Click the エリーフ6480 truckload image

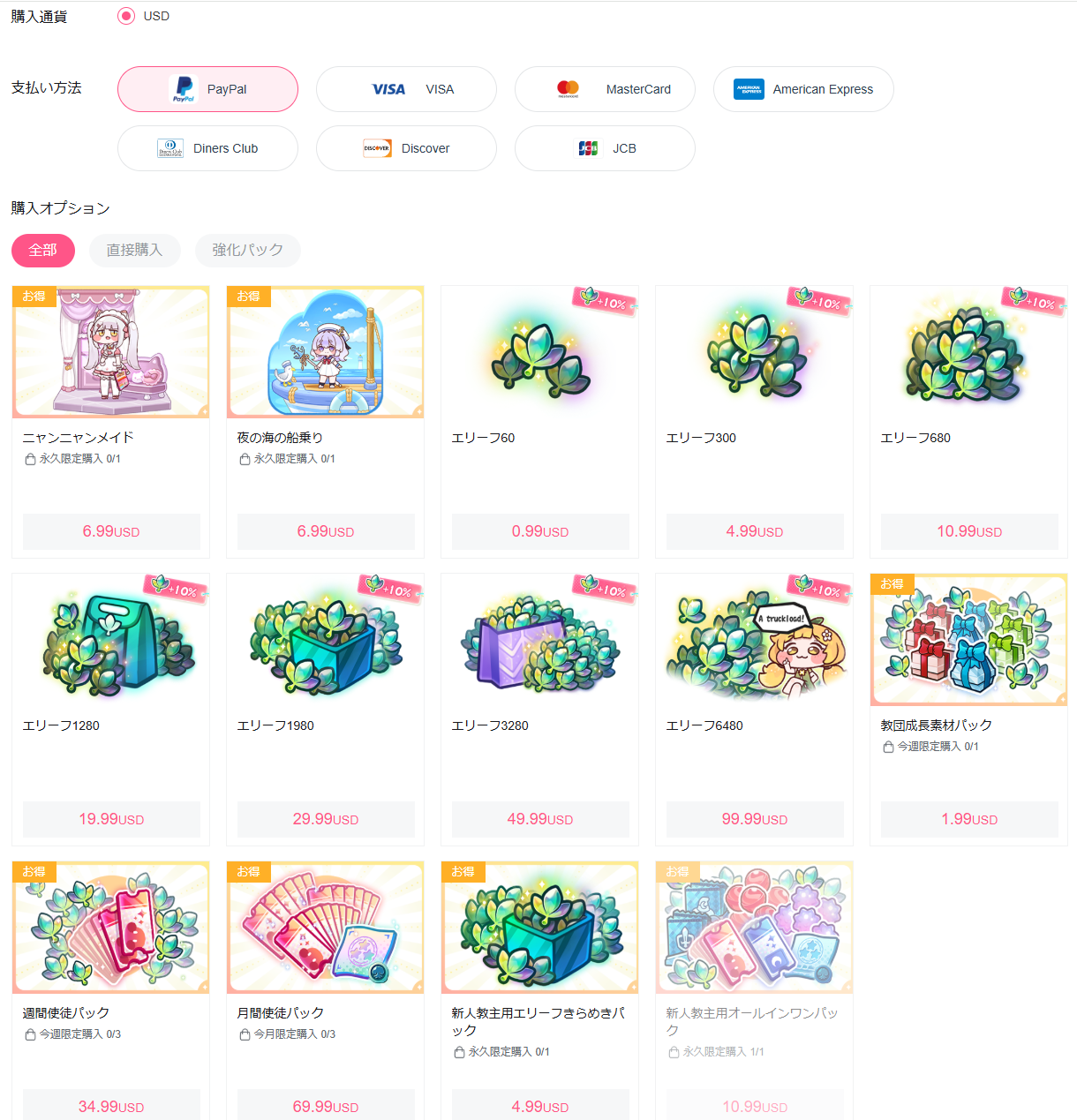pos(755,640)
